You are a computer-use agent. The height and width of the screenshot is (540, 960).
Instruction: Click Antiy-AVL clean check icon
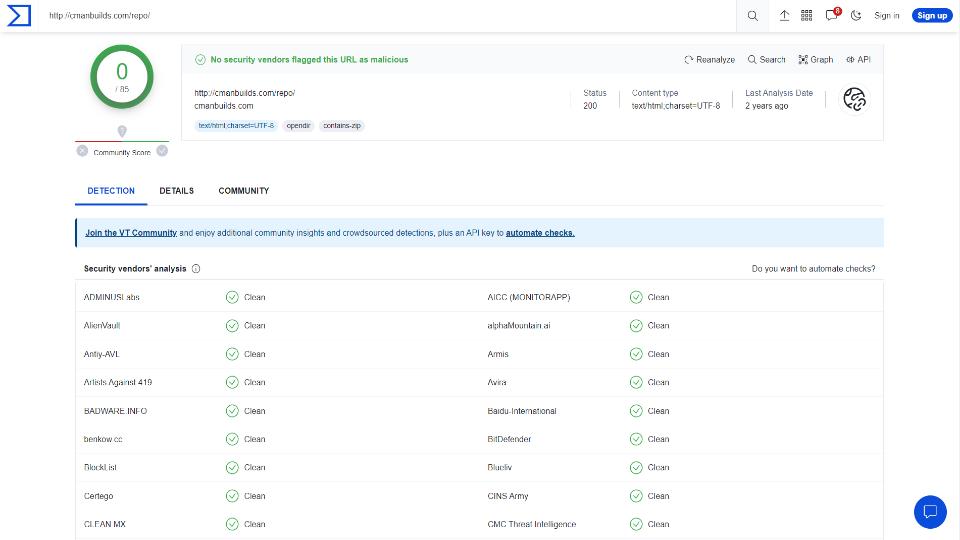tap(232, 354)
